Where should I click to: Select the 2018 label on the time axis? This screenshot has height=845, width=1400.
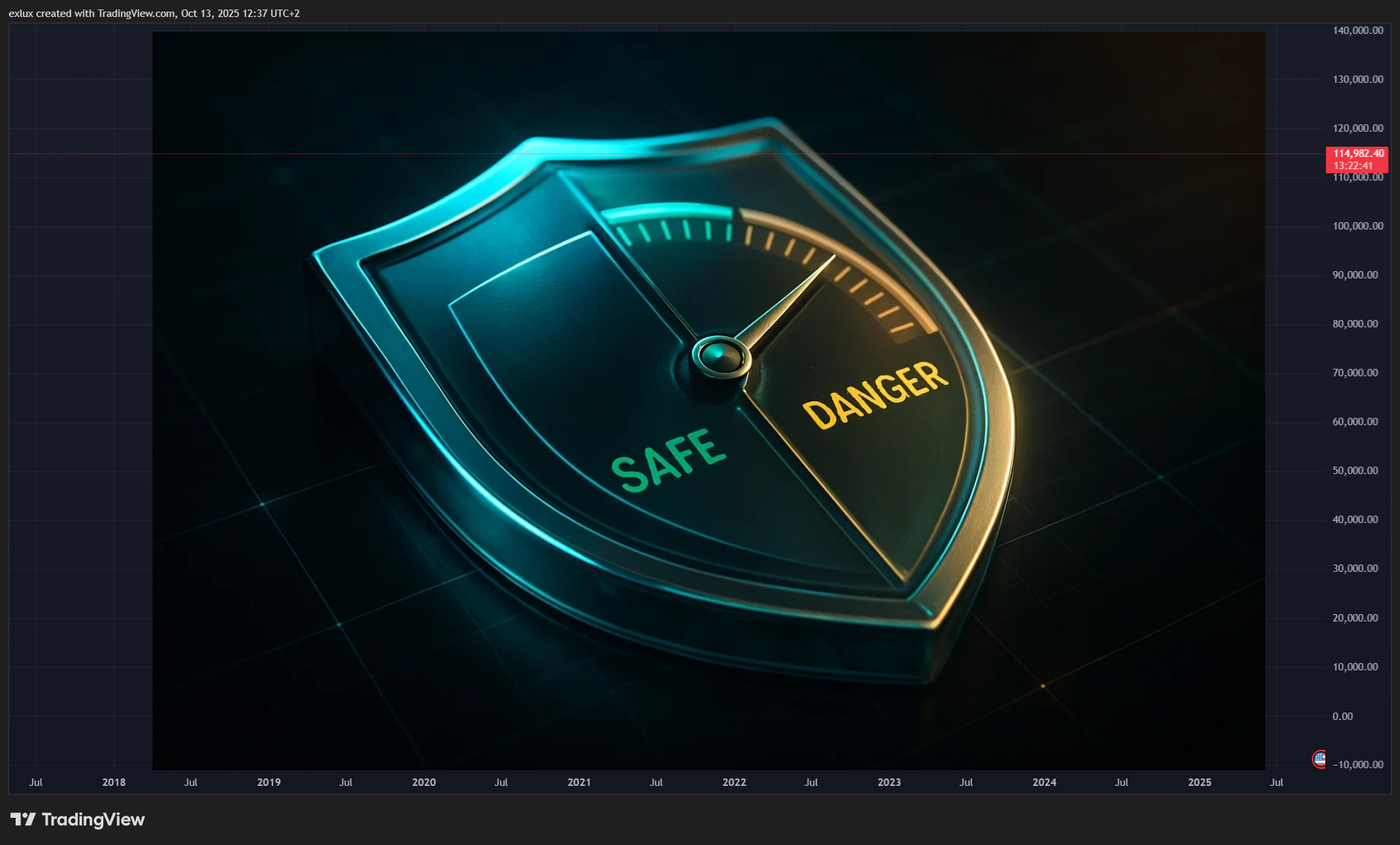point(113,782)
